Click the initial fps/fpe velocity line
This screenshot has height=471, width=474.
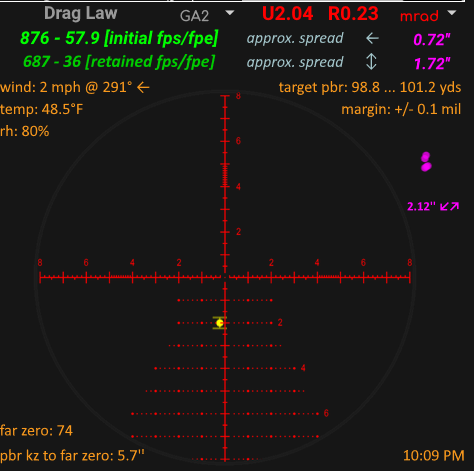point(119,38)
